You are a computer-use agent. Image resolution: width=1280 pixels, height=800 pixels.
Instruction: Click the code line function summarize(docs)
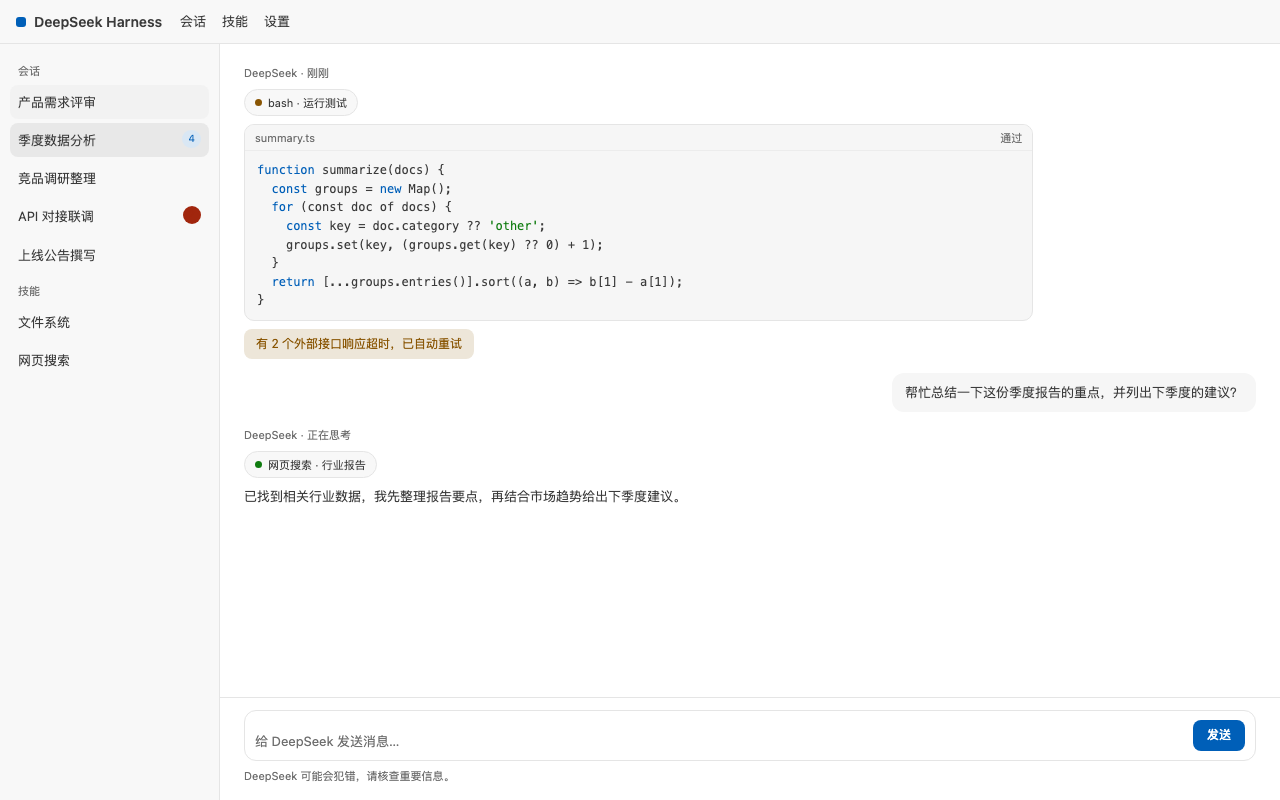[x=351, y=170]
